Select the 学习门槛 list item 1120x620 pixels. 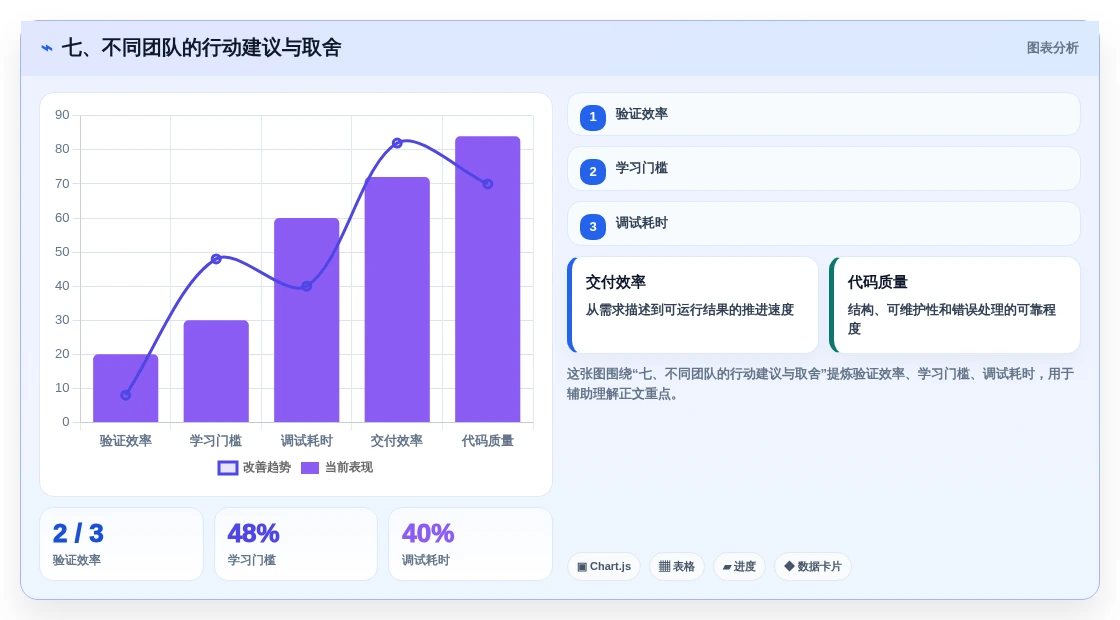click(824, 169)
